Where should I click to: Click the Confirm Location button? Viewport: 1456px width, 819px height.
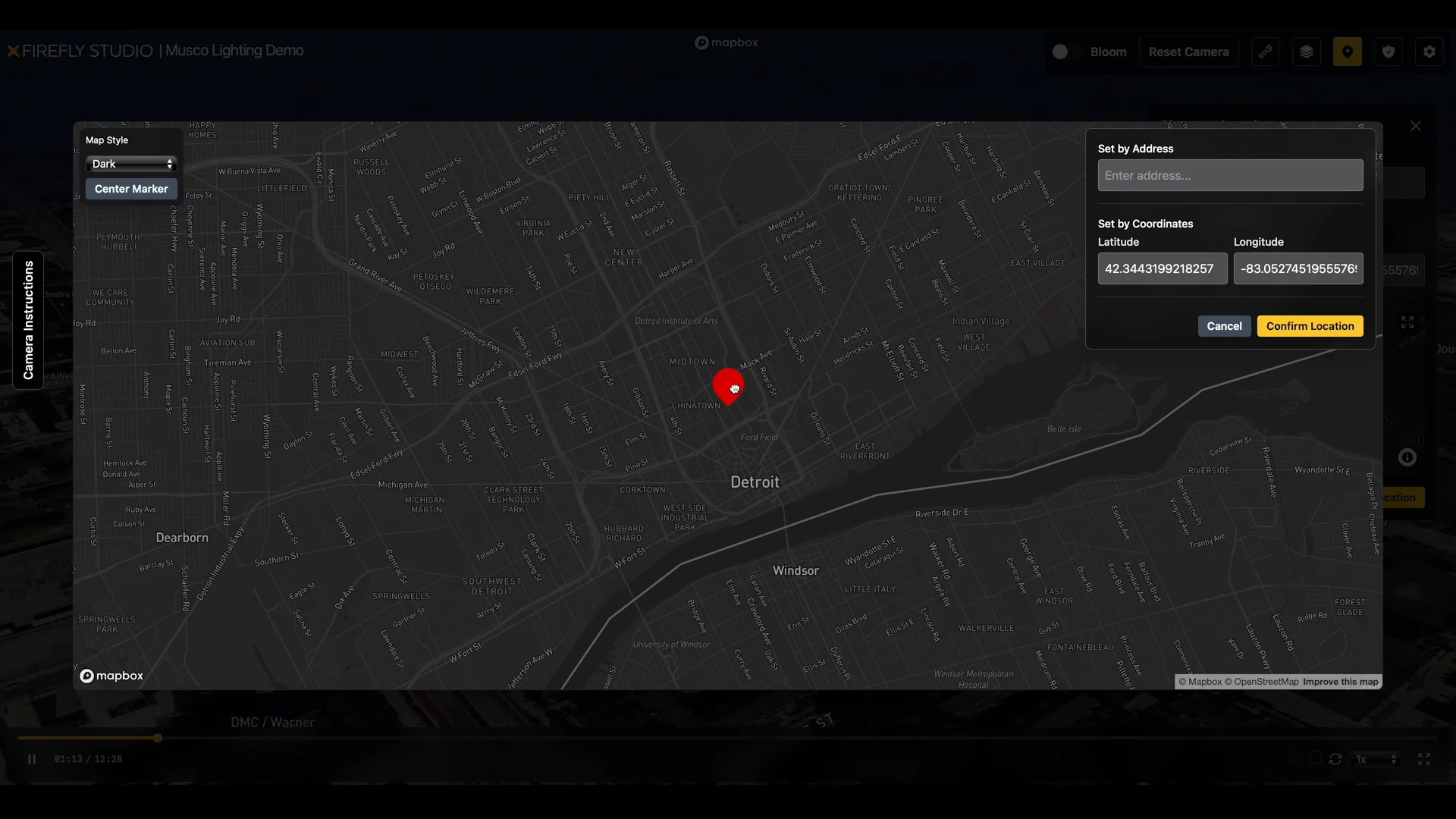point(1310,326)
